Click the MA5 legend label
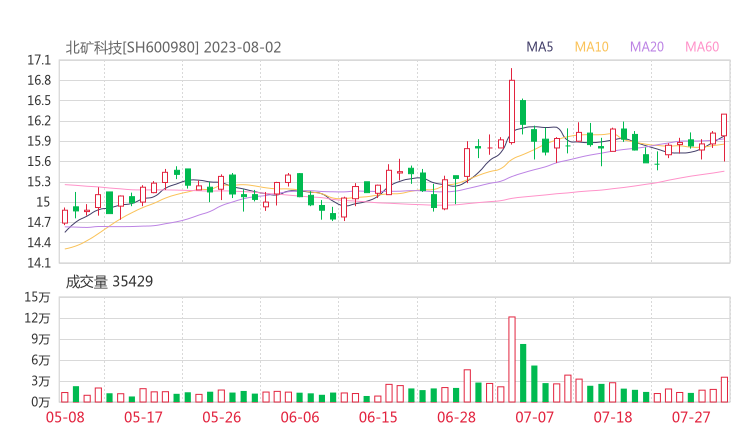740x440 pixels. [539, 47]
